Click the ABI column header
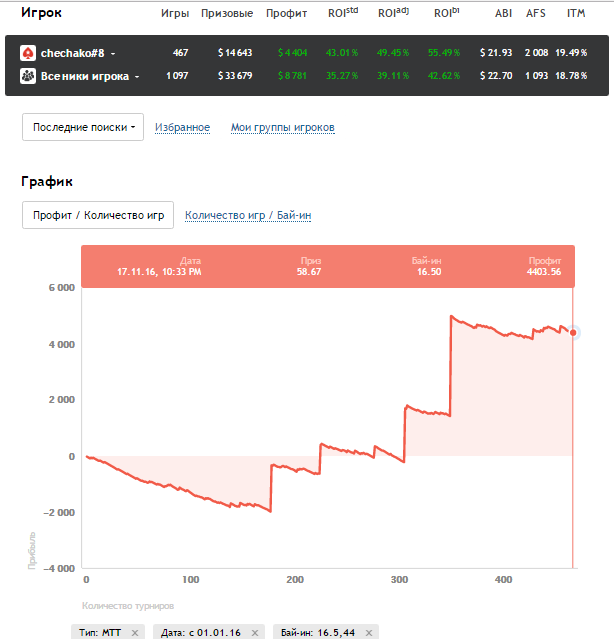 point(503,14)
